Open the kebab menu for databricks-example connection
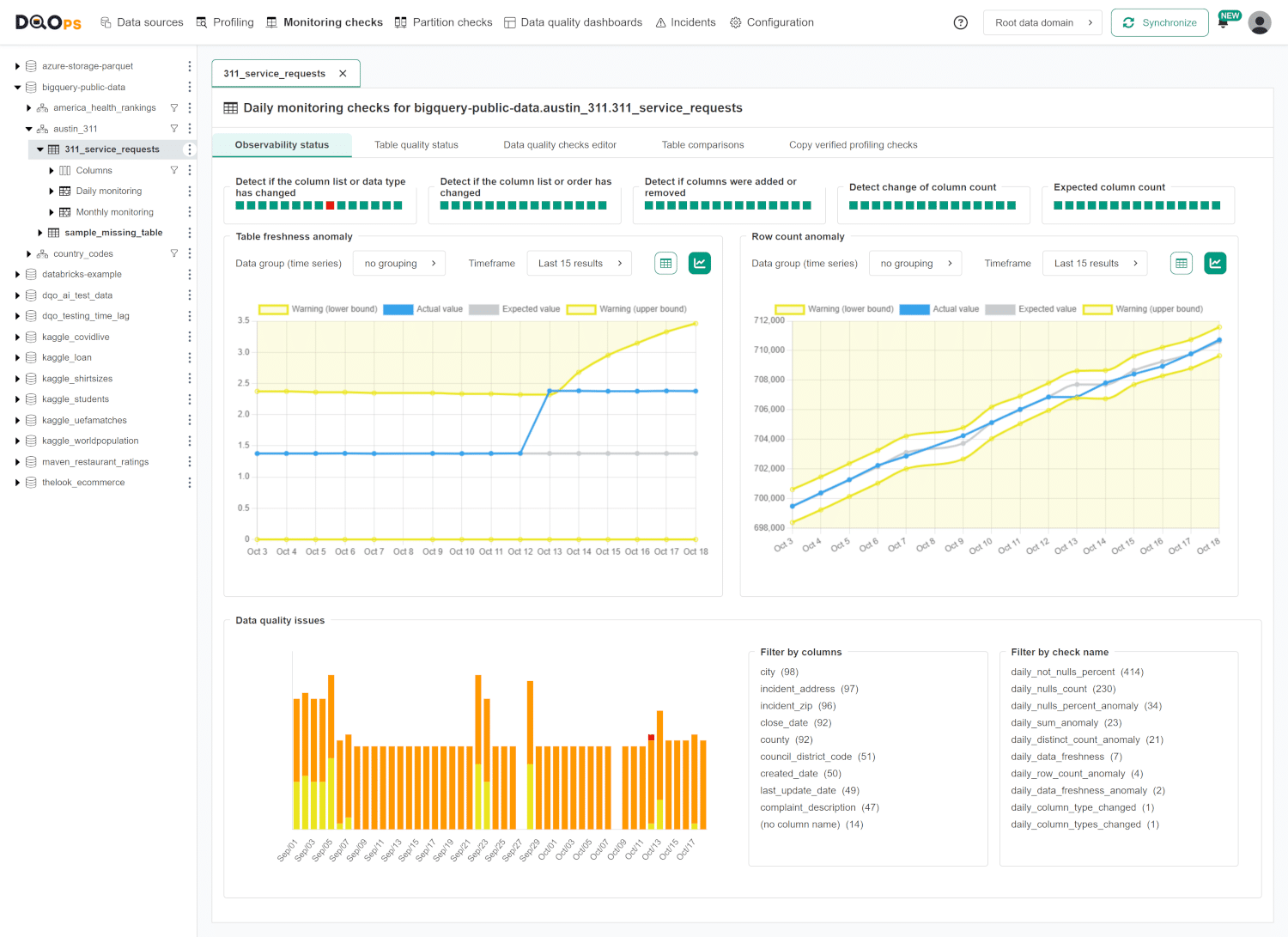1288x937 pixels. pos(190,274)
